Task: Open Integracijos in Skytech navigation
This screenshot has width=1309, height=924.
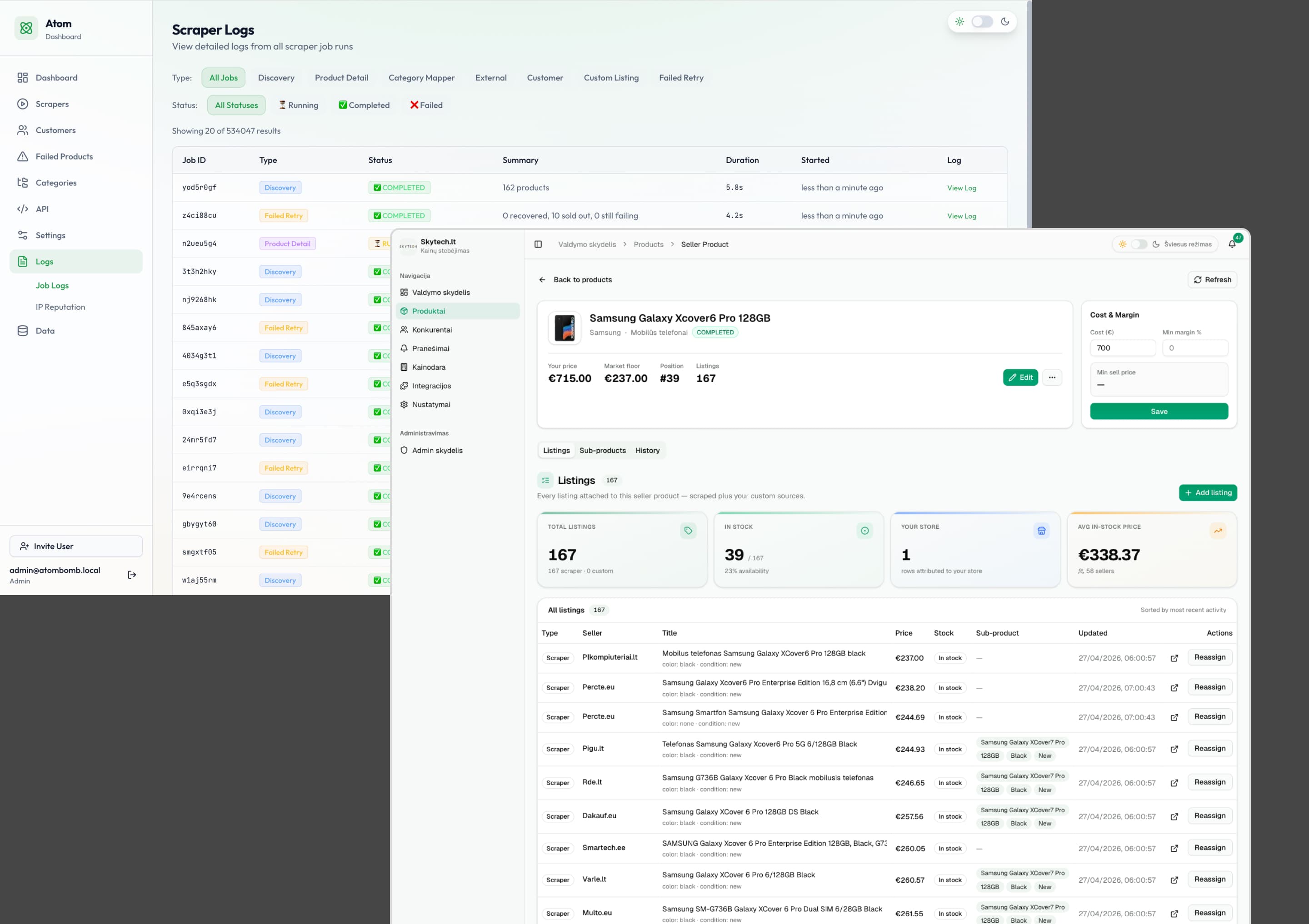Action: click(457, 386)
